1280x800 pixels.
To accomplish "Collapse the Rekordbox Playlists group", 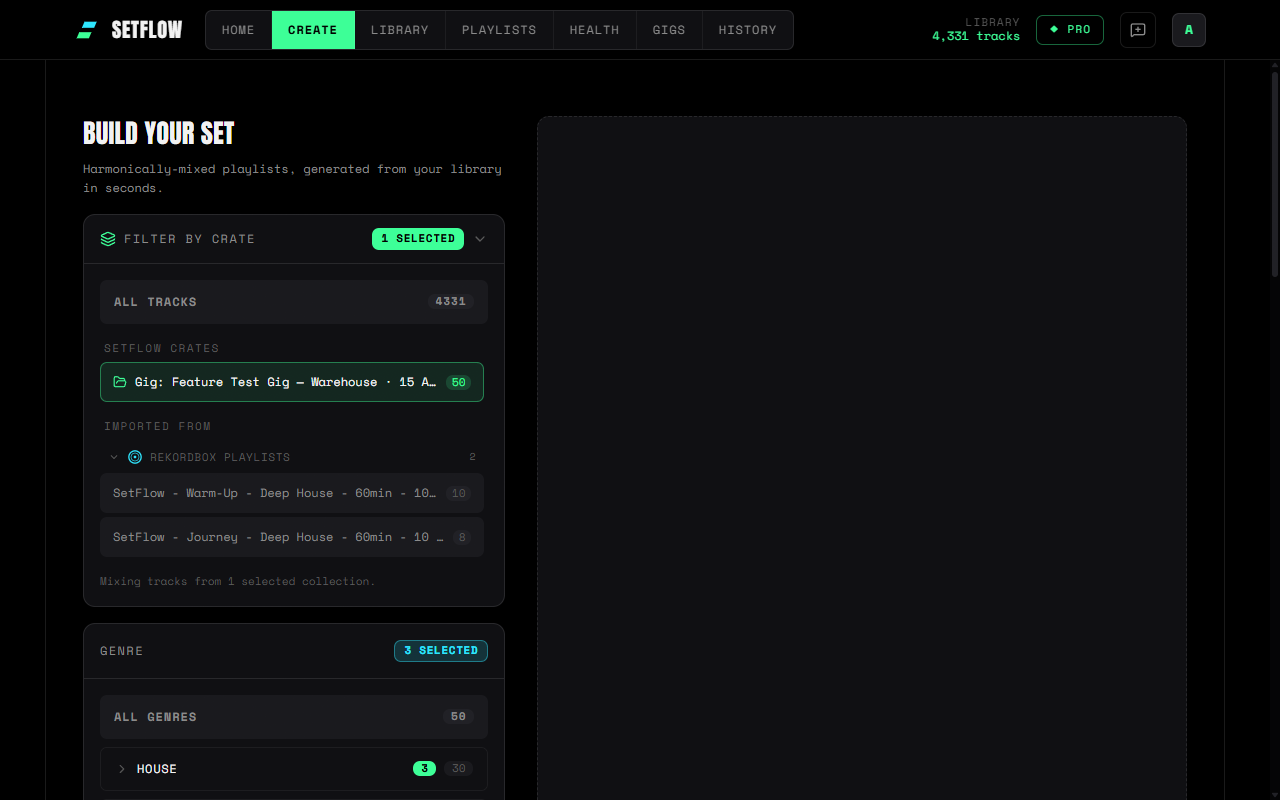I will click(115, 457).
